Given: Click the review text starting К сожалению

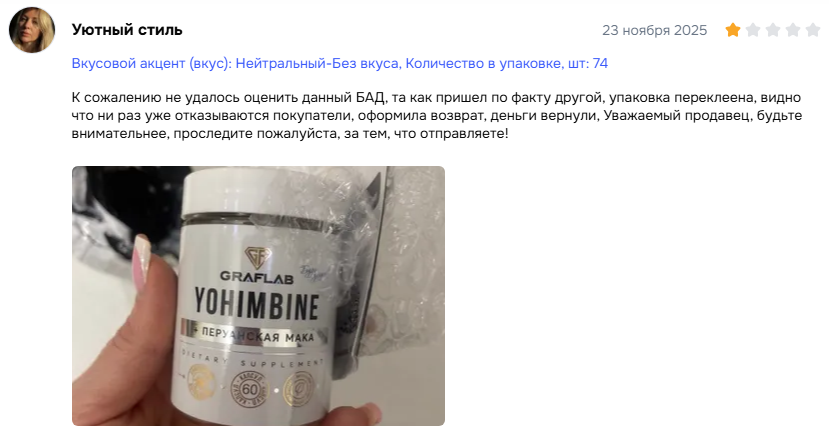Looking at the screenshot, I should [437, 115].
